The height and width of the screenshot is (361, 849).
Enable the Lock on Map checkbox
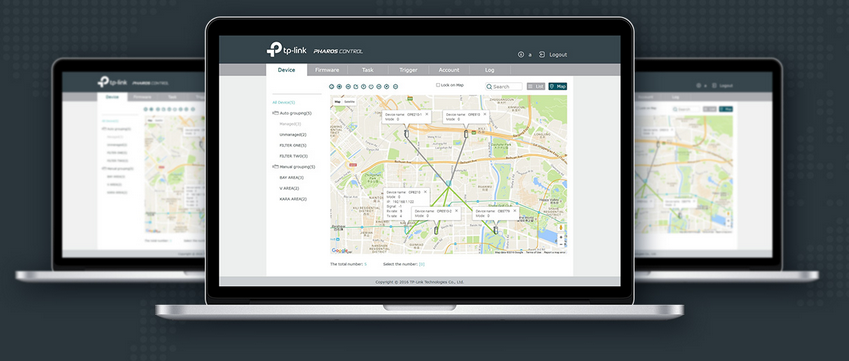(438, 85)
